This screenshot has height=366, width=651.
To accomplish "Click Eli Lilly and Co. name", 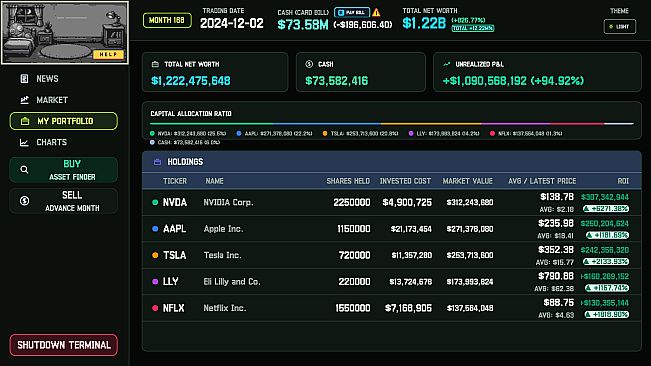I will coord(232,282).
